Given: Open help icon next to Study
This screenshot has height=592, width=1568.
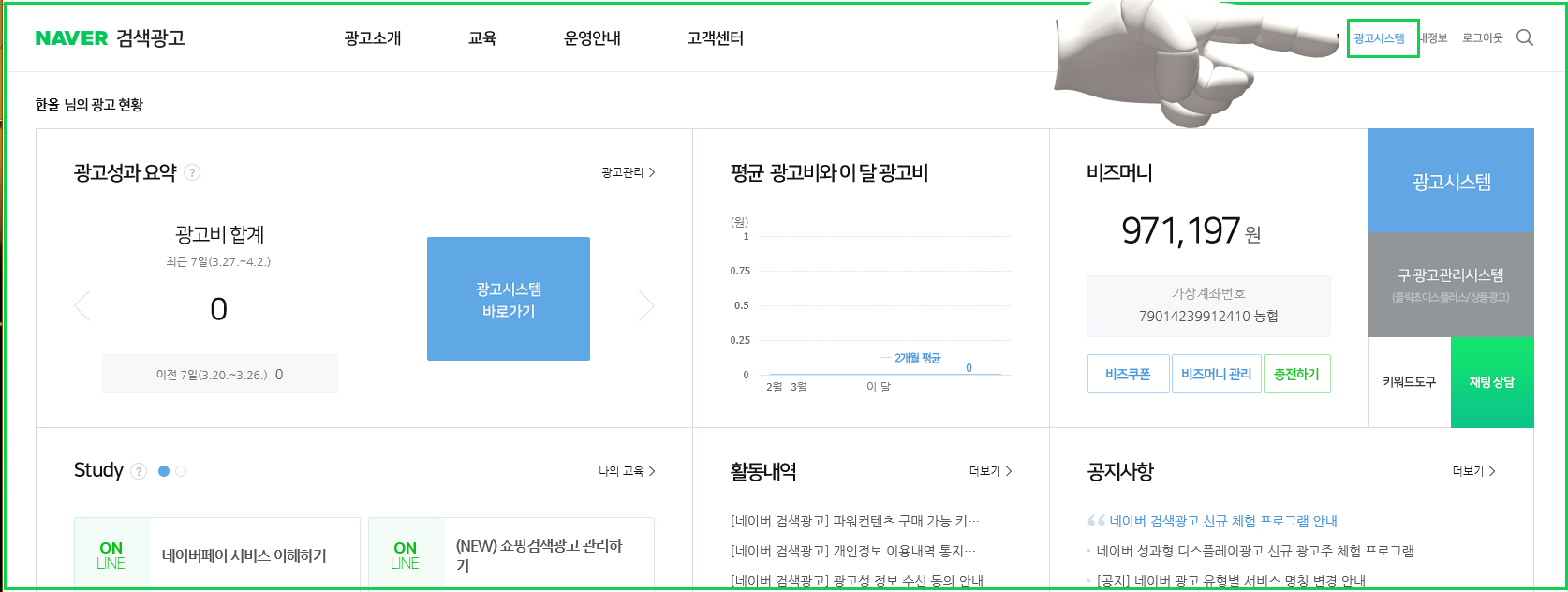Looking at the screenshot, I should [x=139, y=471].
